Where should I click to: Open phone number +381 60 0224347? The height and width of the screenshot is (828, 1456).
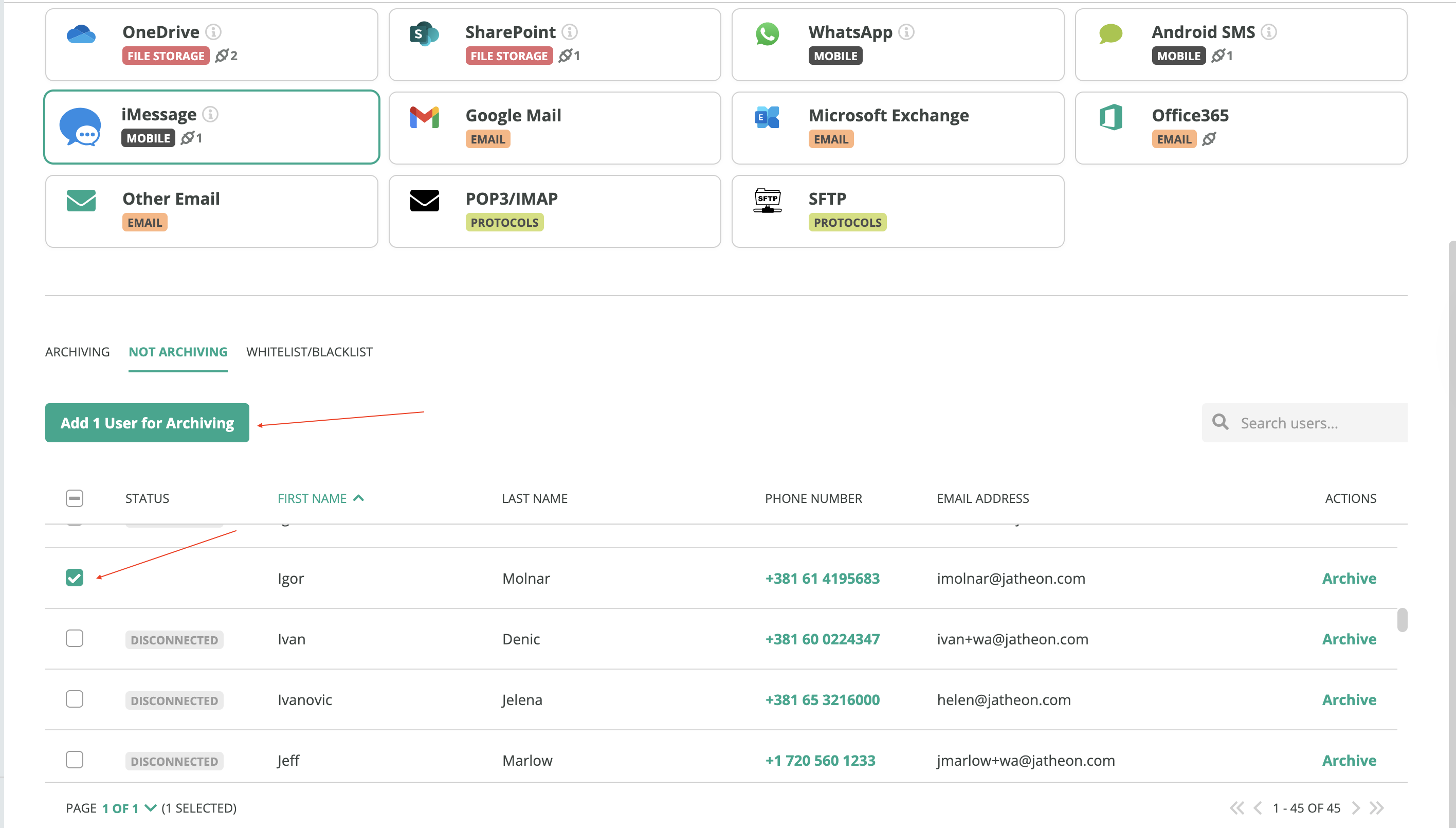tap(822, 639)
